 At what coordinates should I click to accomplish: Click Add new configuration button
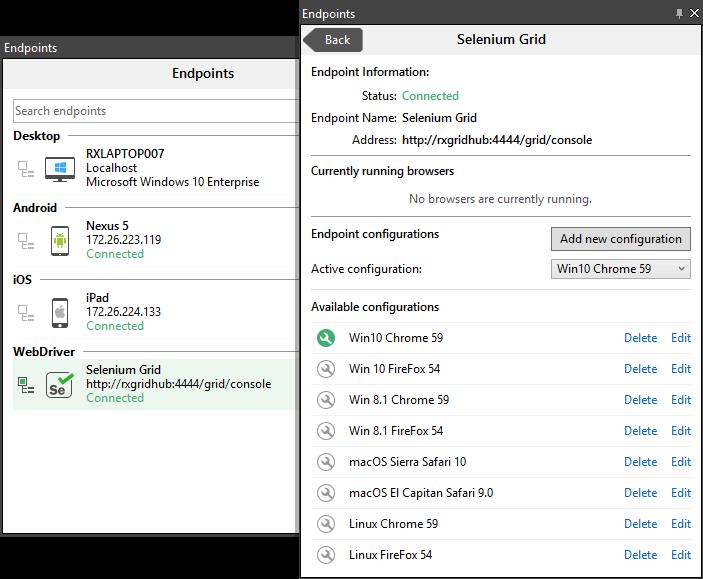coord(620,239)
